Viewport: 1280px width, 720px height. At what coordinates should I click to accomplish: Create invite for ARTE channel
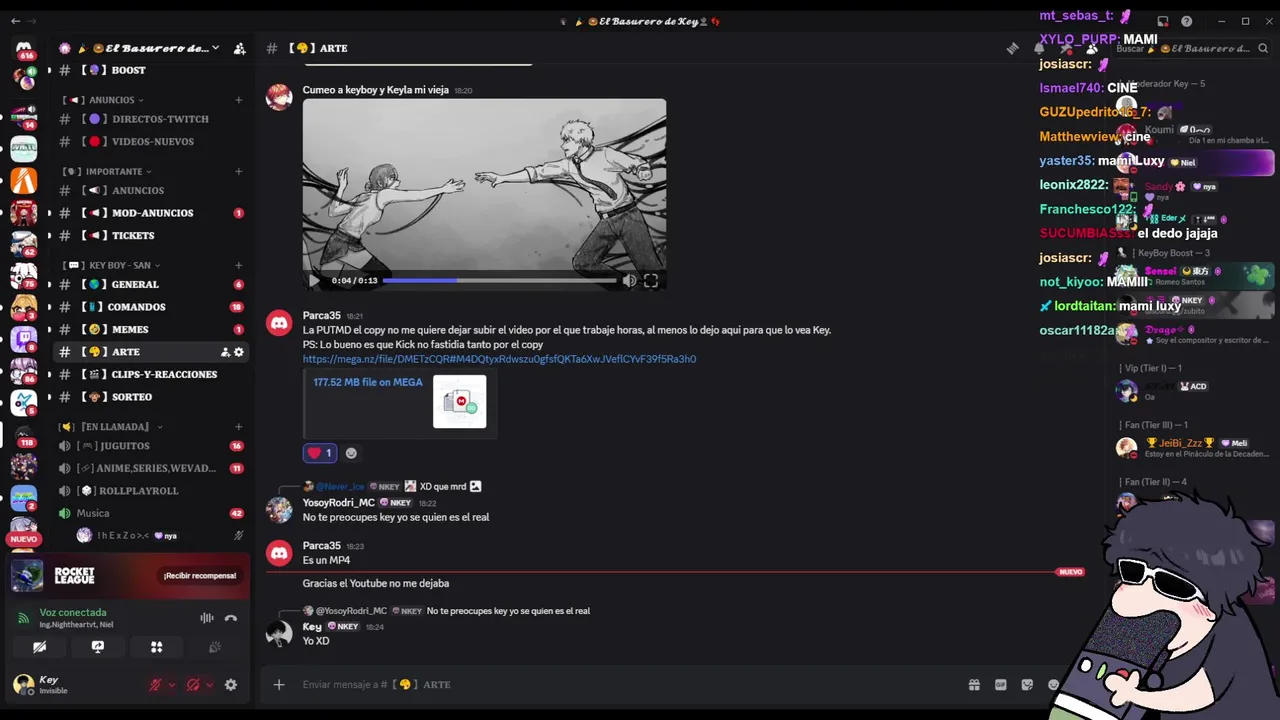225,352
